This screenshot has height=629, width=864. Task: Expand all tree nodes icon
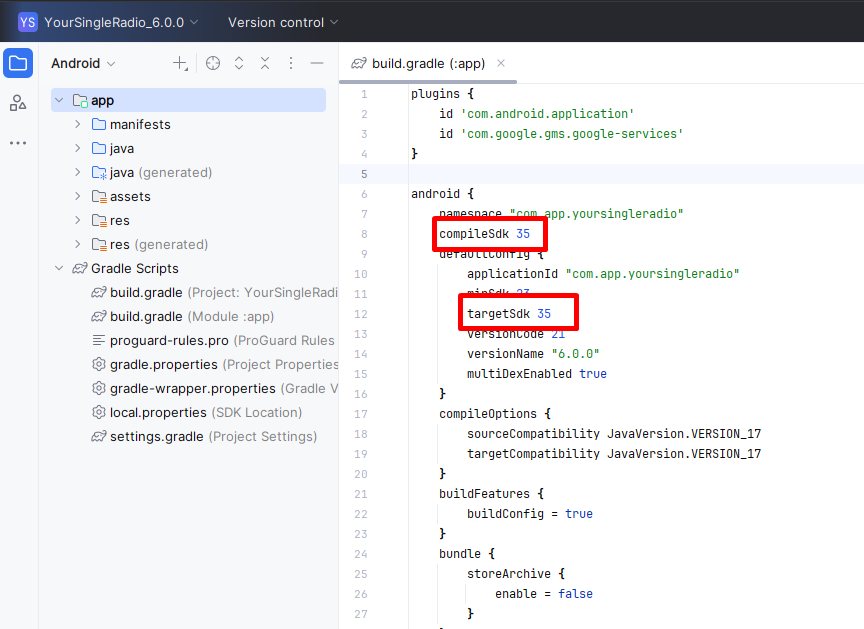(239, 63)
